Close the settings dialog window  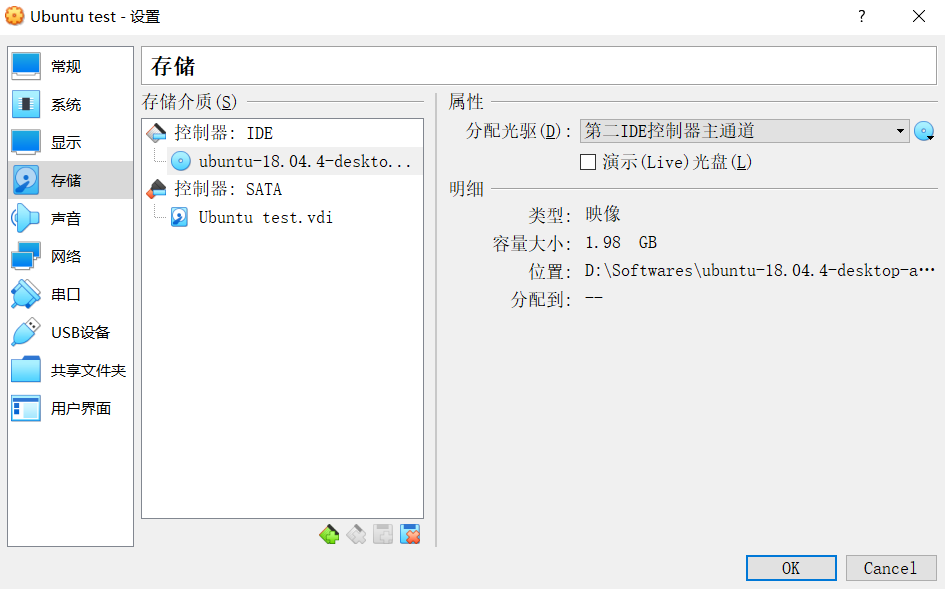(918, 16)
